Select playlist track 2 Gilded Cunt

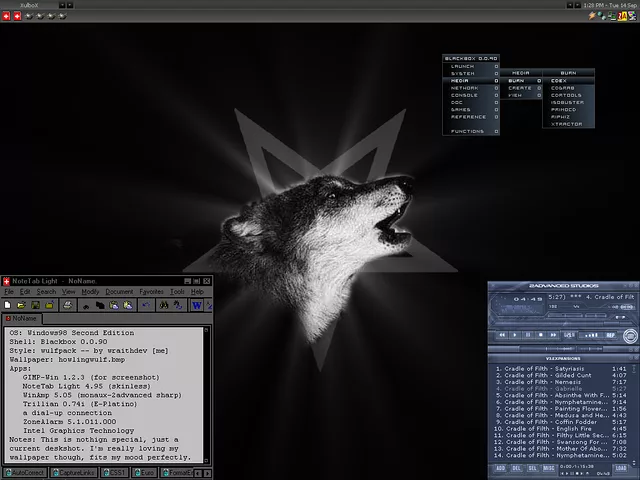click(561, 376)
